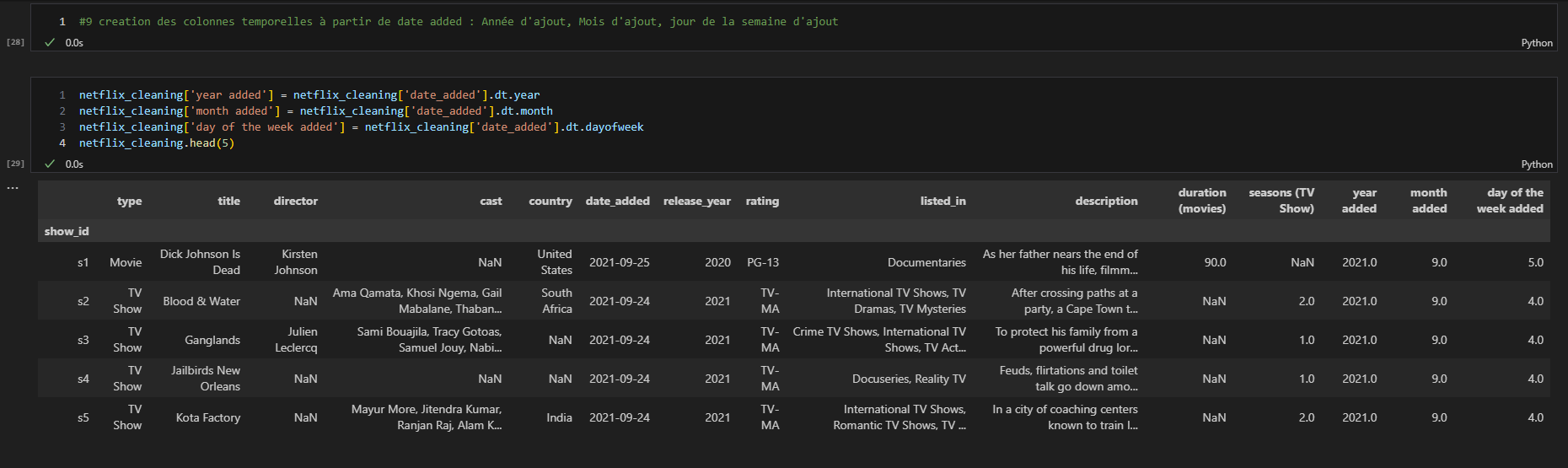This screenshot has width=1568, height=468.
Task: Click the line with dt.dayofweek code
Action: pyautogui.click(x=361, y=127)
